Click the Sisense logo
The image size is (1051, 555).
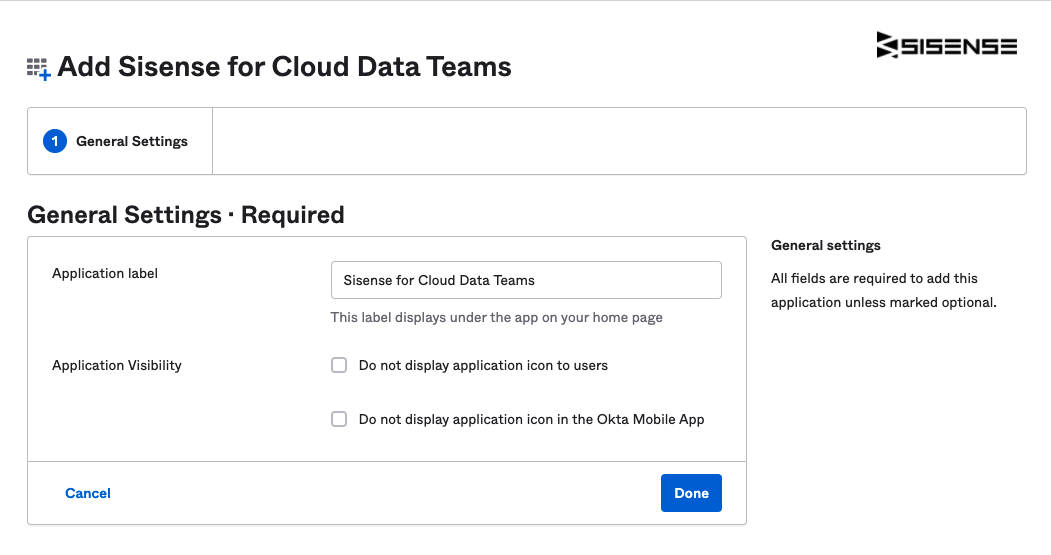coord(946,46)
